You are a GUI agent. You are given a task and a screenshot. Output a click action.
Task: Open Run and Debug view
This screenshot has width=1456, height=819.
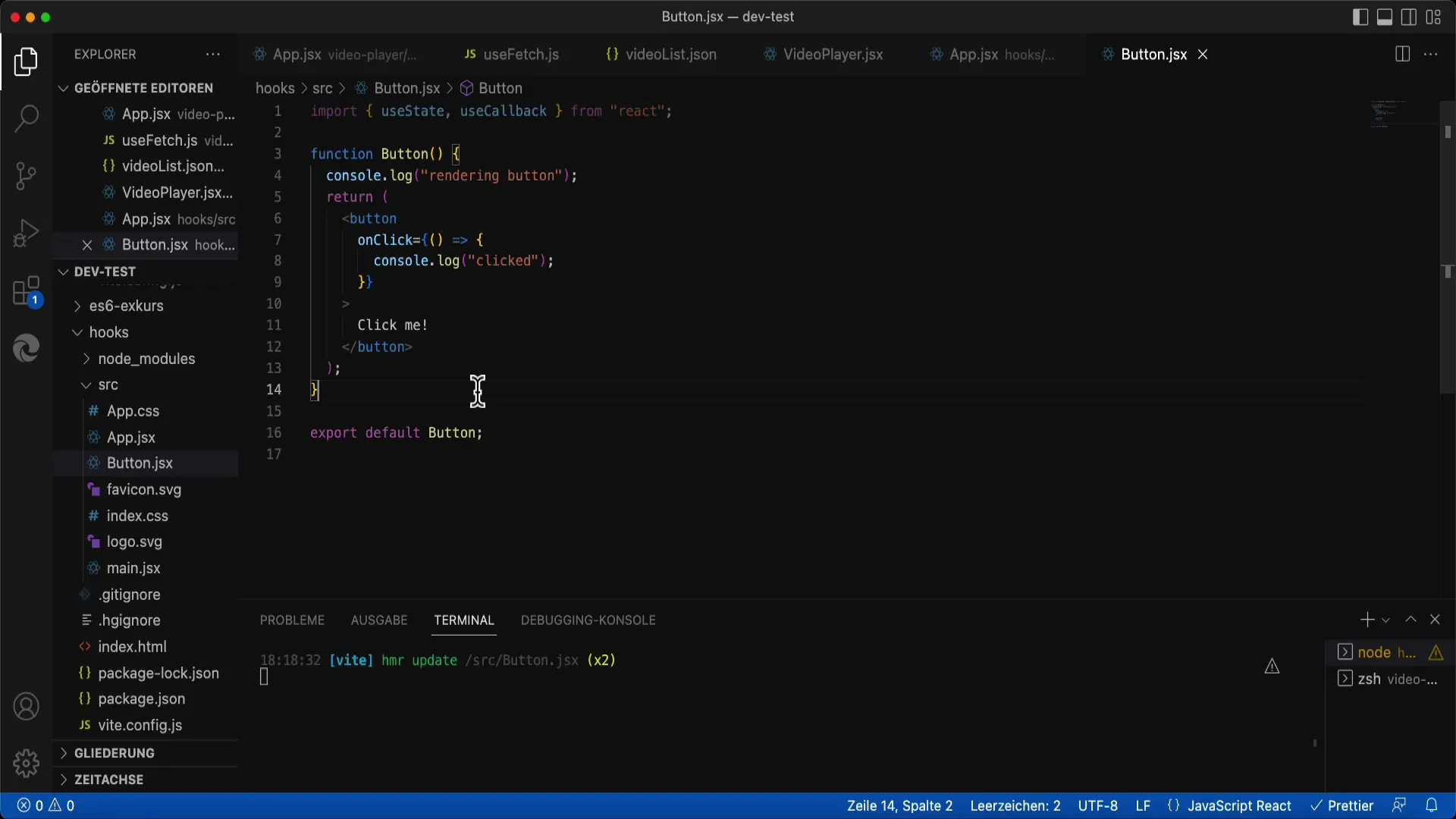(27, 233)
